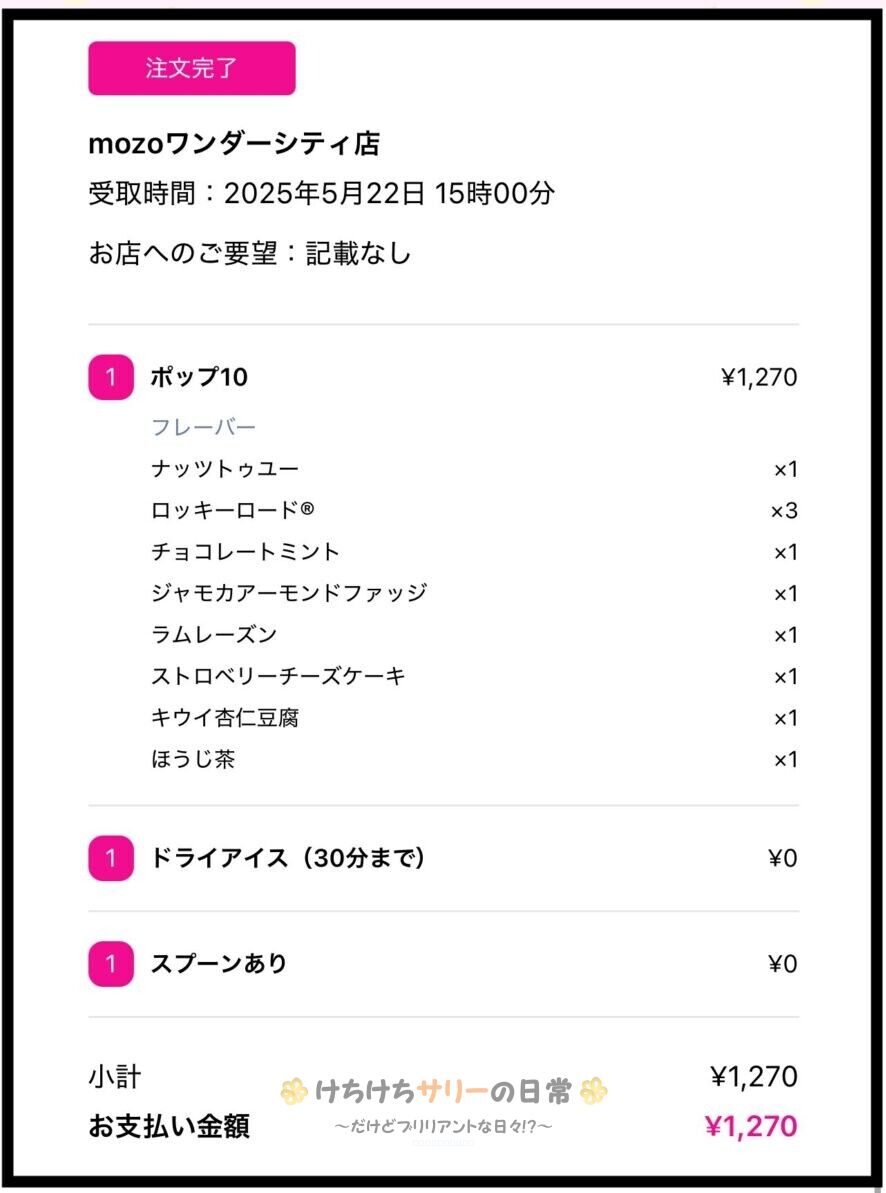Image resolution: width=886 pixels, height=1193 pixels.
Task: Select the キウイ杏仁豆腐 flavor
Action: [x=225, y=718]
